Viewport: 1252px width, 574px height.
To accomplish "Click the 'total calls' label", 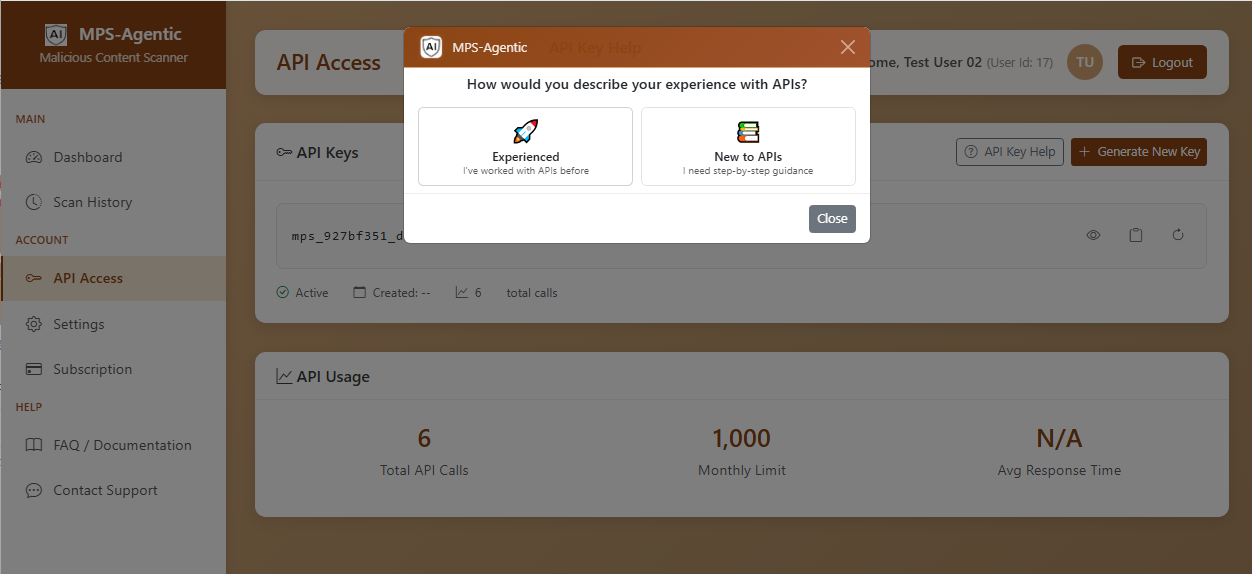I will tap(532, 293).
